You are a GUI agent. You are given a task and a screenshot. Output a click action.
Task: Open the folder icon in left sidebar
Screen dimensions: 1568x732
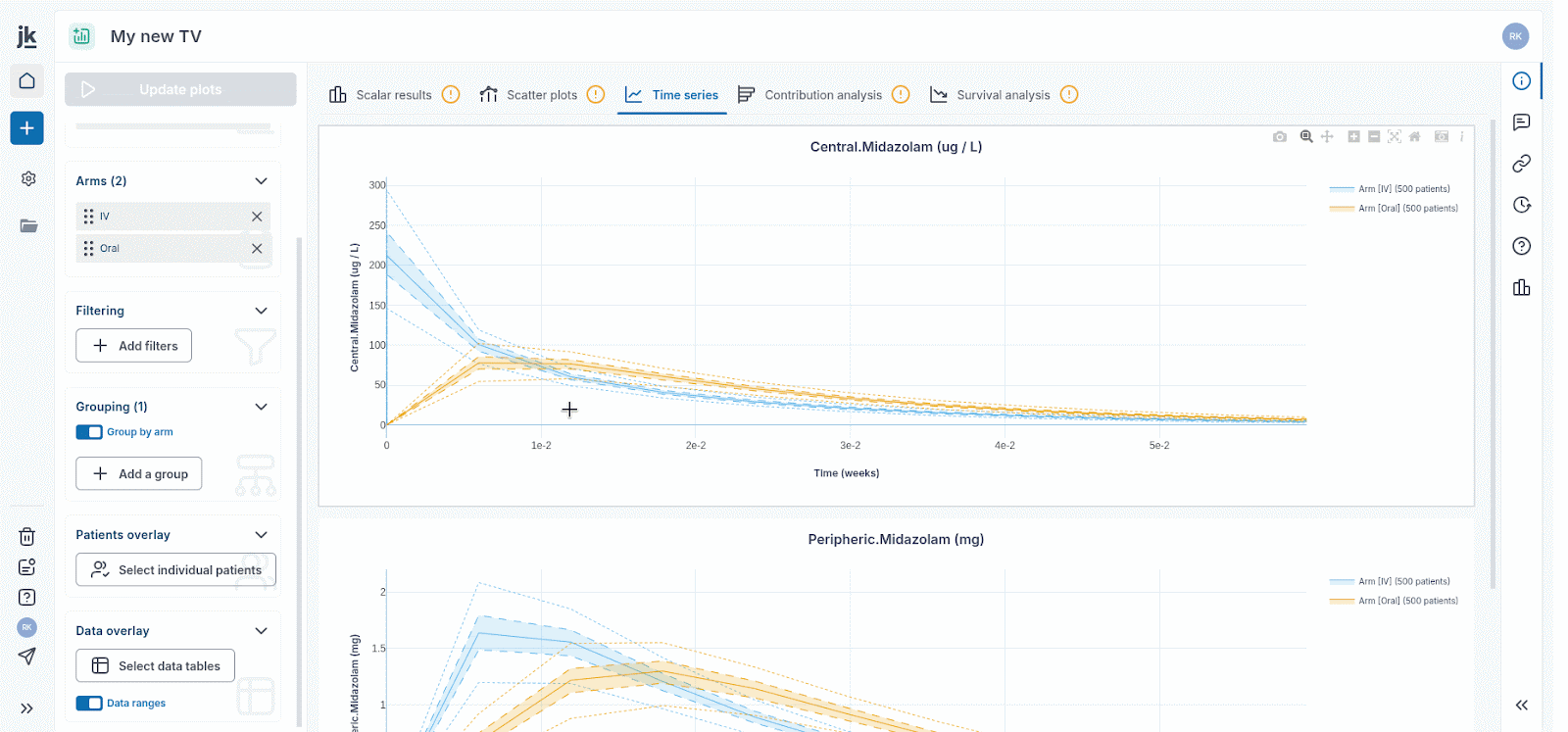point(28,226)
